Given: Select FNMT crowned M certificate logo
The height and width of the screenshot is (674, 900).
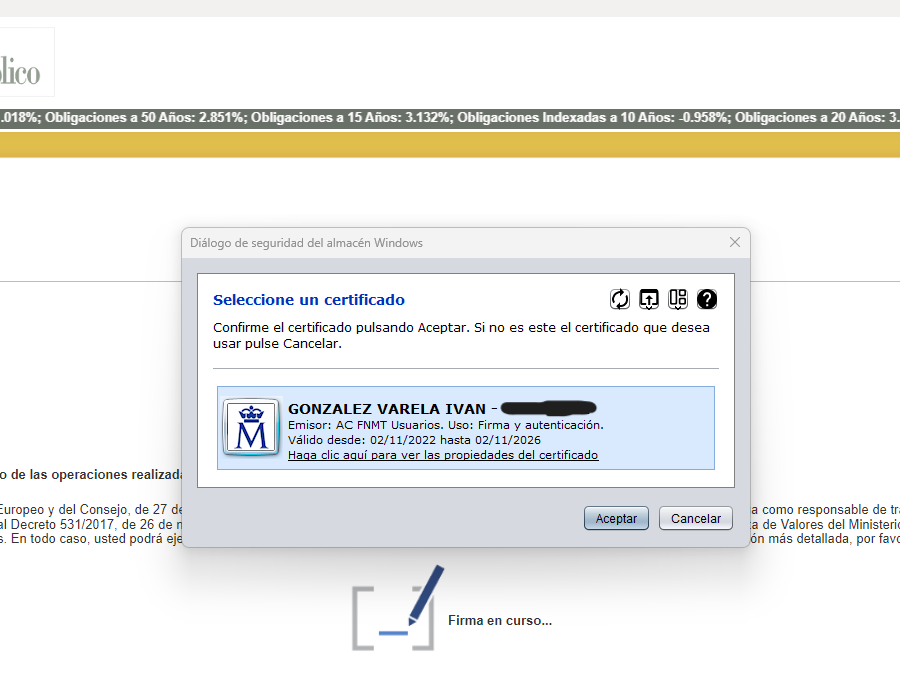Looking at the screenshot, I should (x=251, y=428).
